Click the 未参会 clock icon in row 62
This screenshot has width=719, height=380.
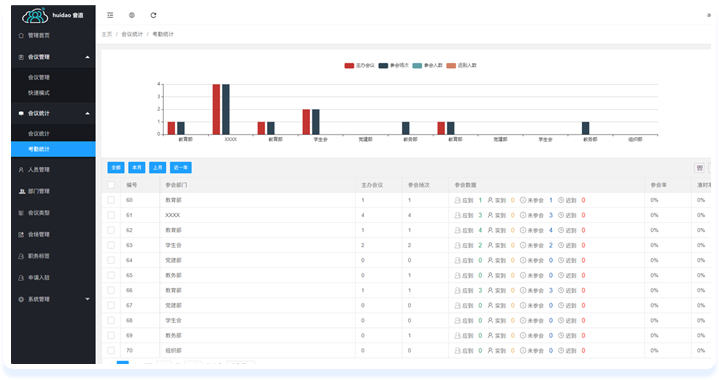pyautogui.click(x=523, y=230)
